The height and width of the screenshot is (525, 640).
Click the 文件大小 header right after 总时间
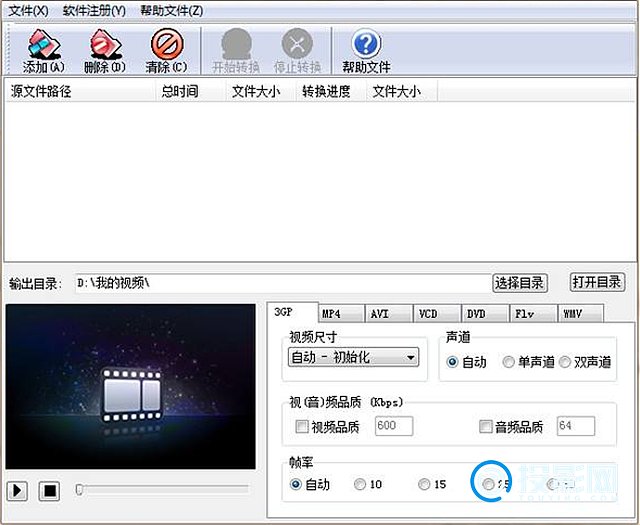coord(261,91)
